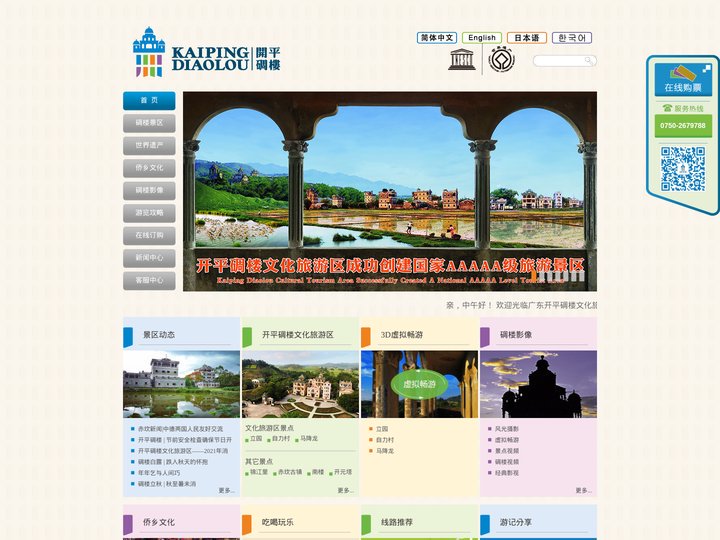The image size is (720, 540).
Task: Open the 碉楼影像 sidebar menu item
Action: coord(149,191)
